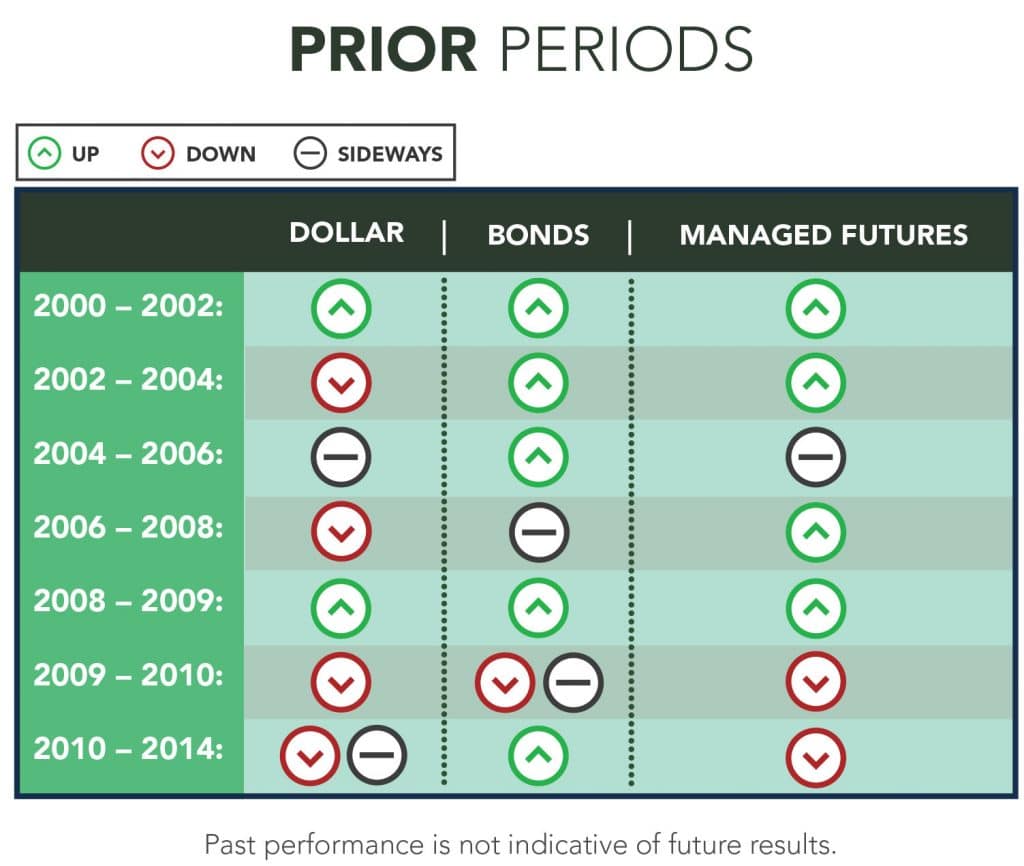Select the BONDS column header
This screenshot has width=1024, height=866.
[x=538, y=235]
